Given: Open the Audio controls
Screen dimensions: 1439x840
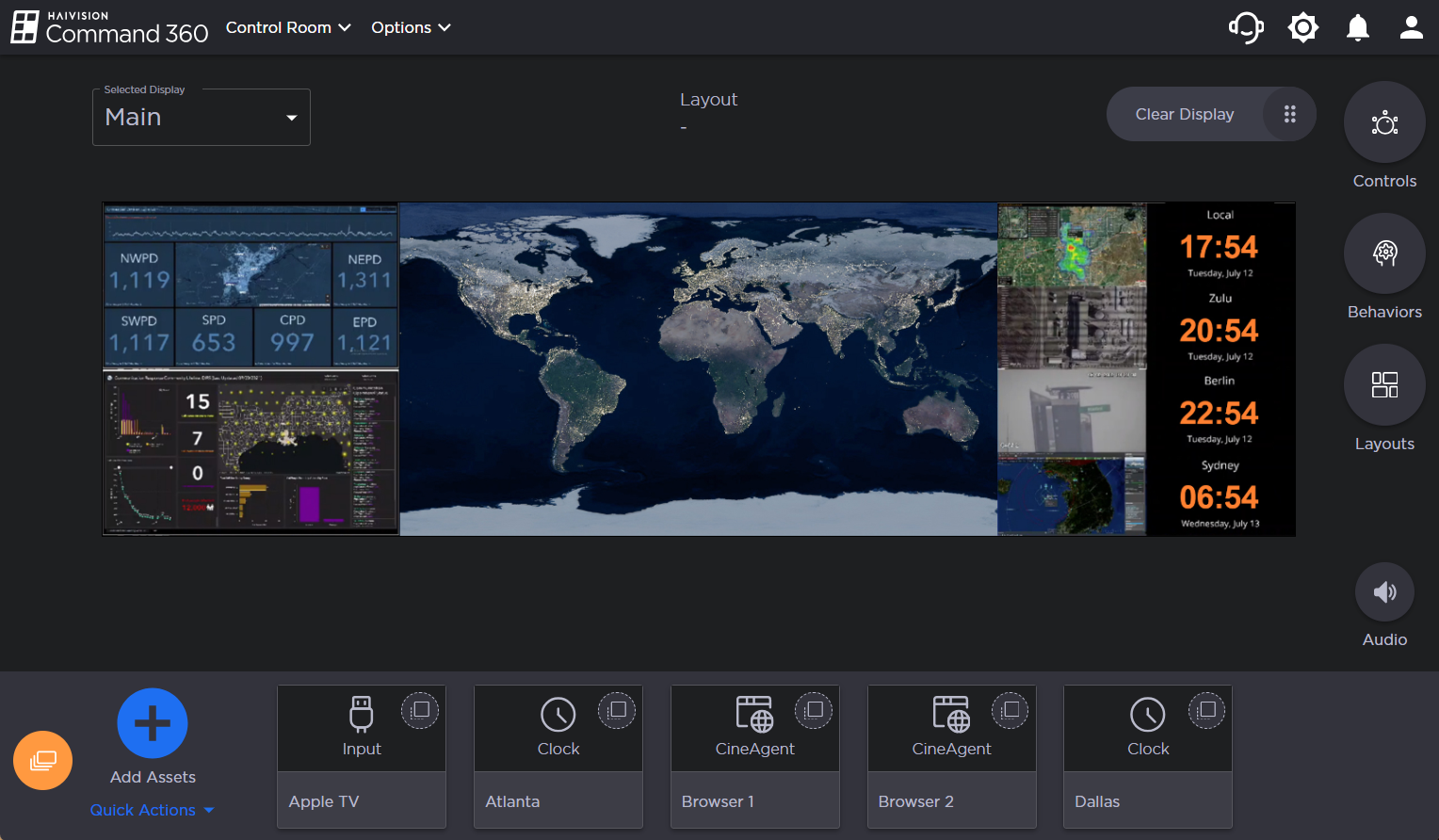Looking at the screenshot, I should point(1384,591).
